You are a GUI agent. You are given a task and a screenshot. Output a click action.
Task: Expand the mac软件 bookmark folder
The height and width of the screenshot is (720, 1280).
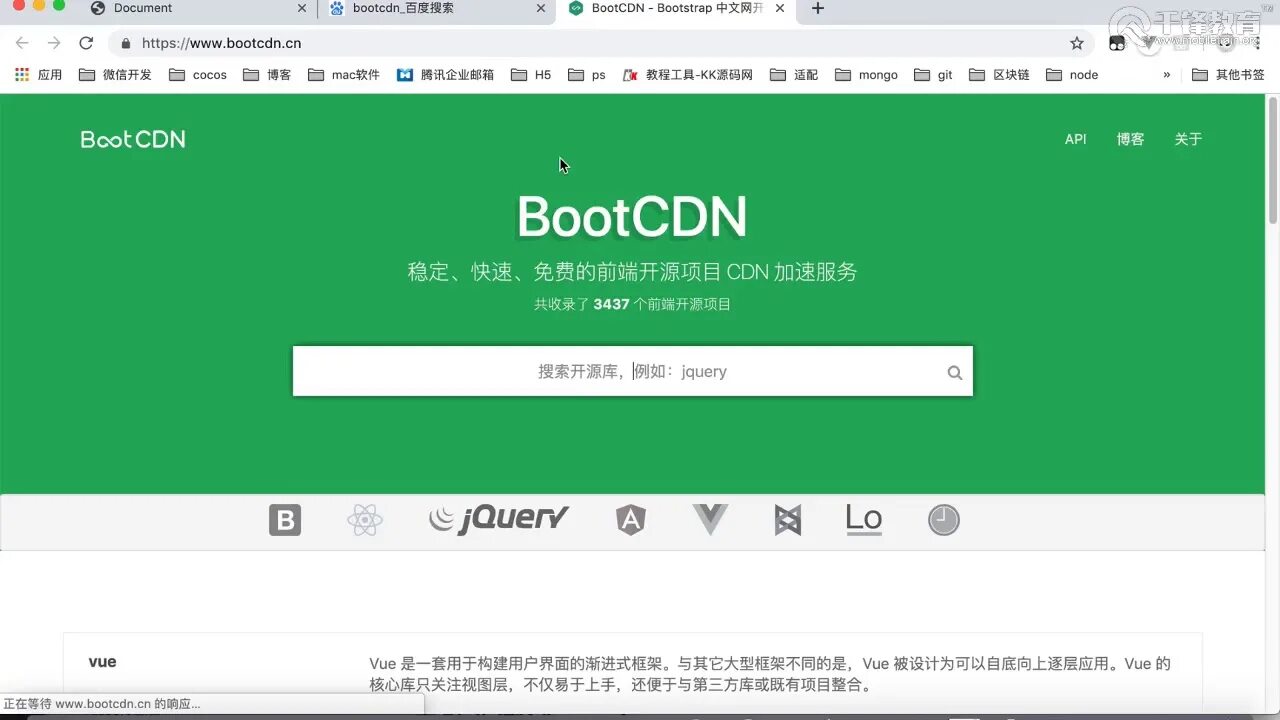click(344, 75)
